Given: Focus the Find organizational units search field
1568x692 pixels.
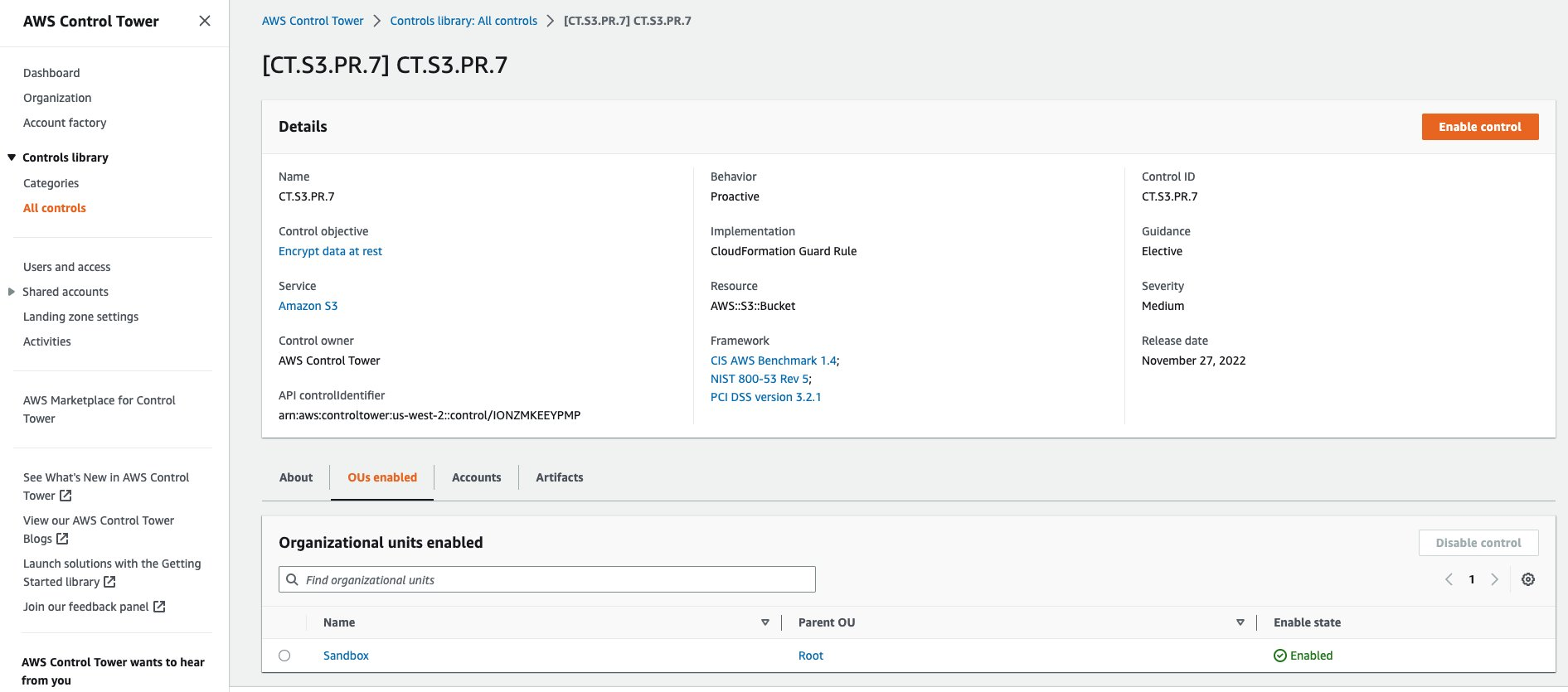Looking at the screenshot, I should pyautogui.click(x=547, y=579).
